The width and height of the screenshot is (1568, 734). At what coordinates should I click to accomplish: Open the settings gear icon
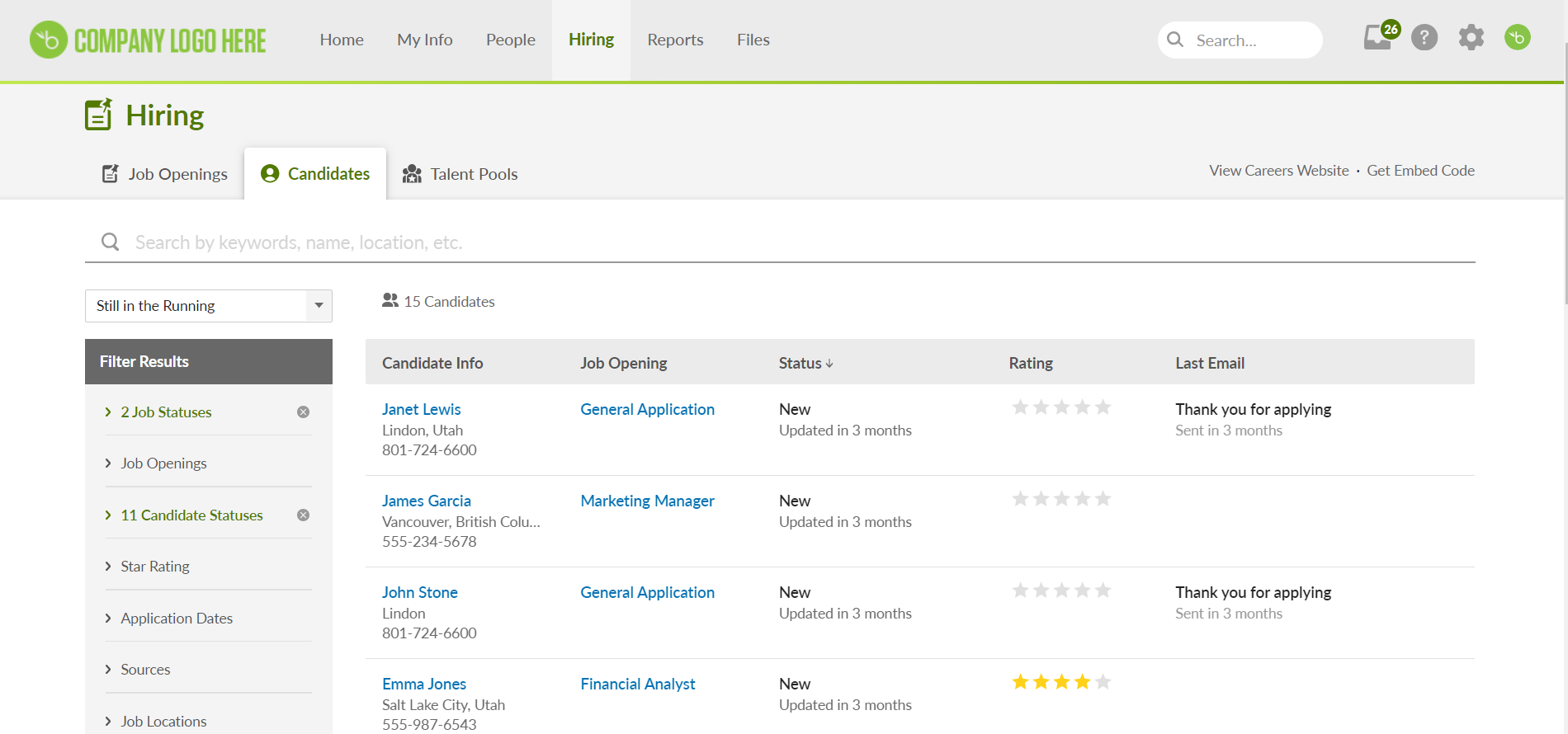pos(1471,37)
